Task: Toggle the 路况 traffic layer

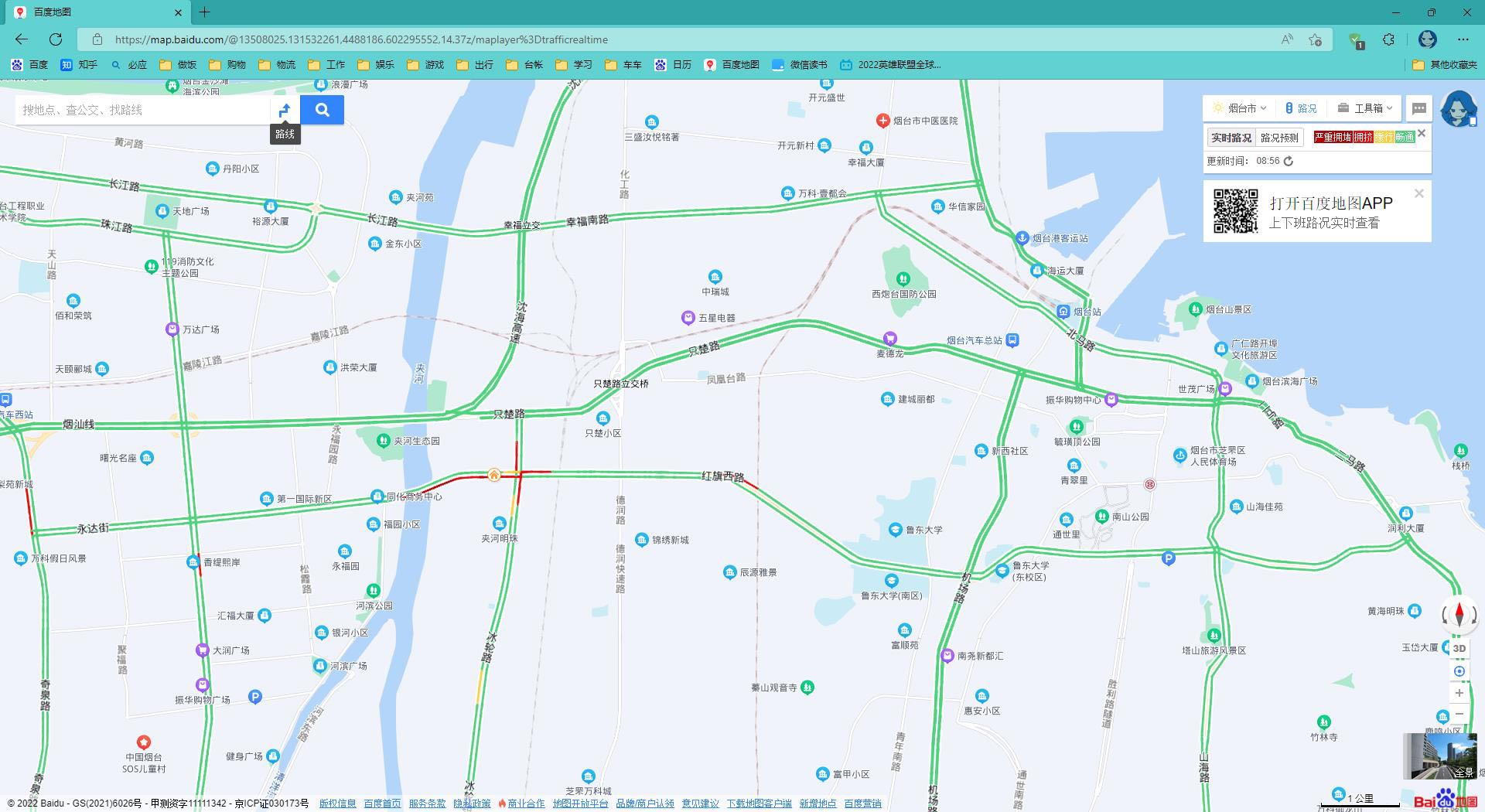Action: point(1301,108)
